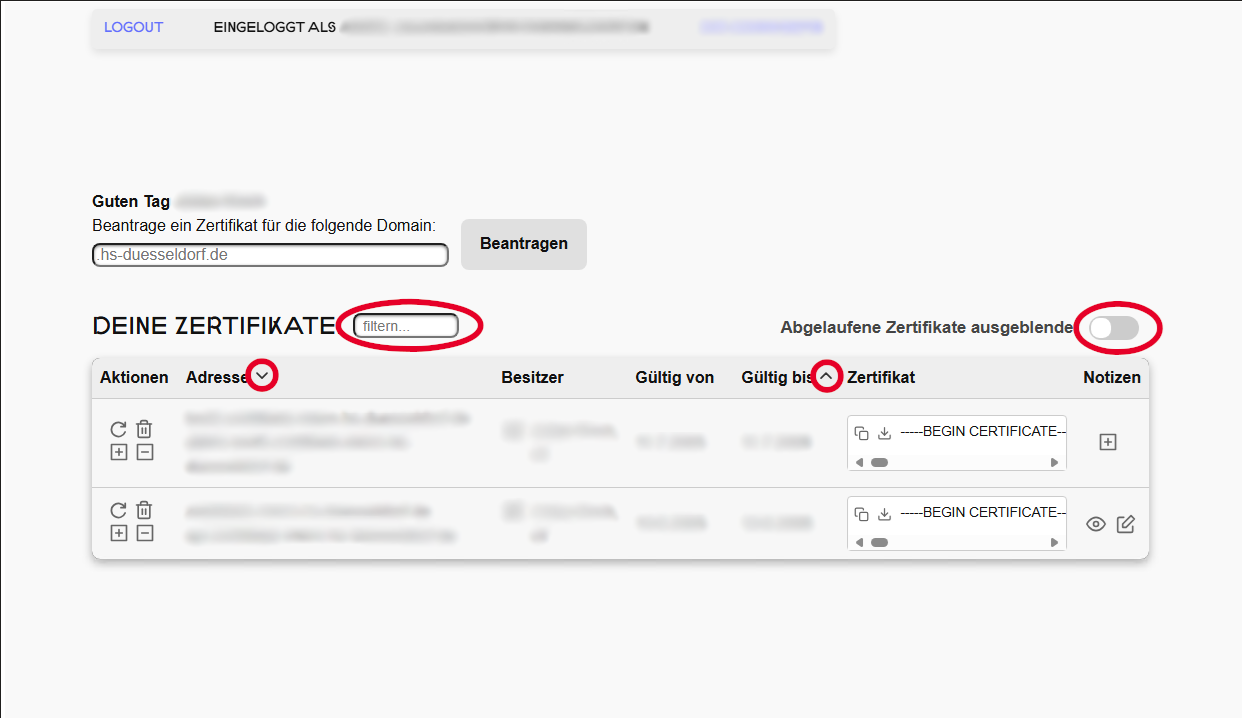The width and height of the screenshot is (1242, 718).
Task: Click the plus-box icon in second row actions
Action: pos(118,533)
